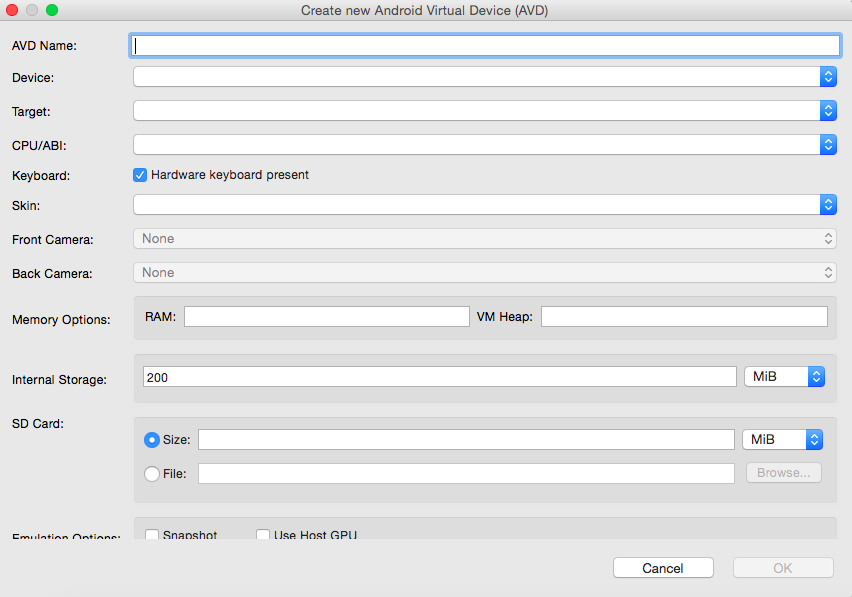Enable the Snapshot checkbox

tap(152, 535)
